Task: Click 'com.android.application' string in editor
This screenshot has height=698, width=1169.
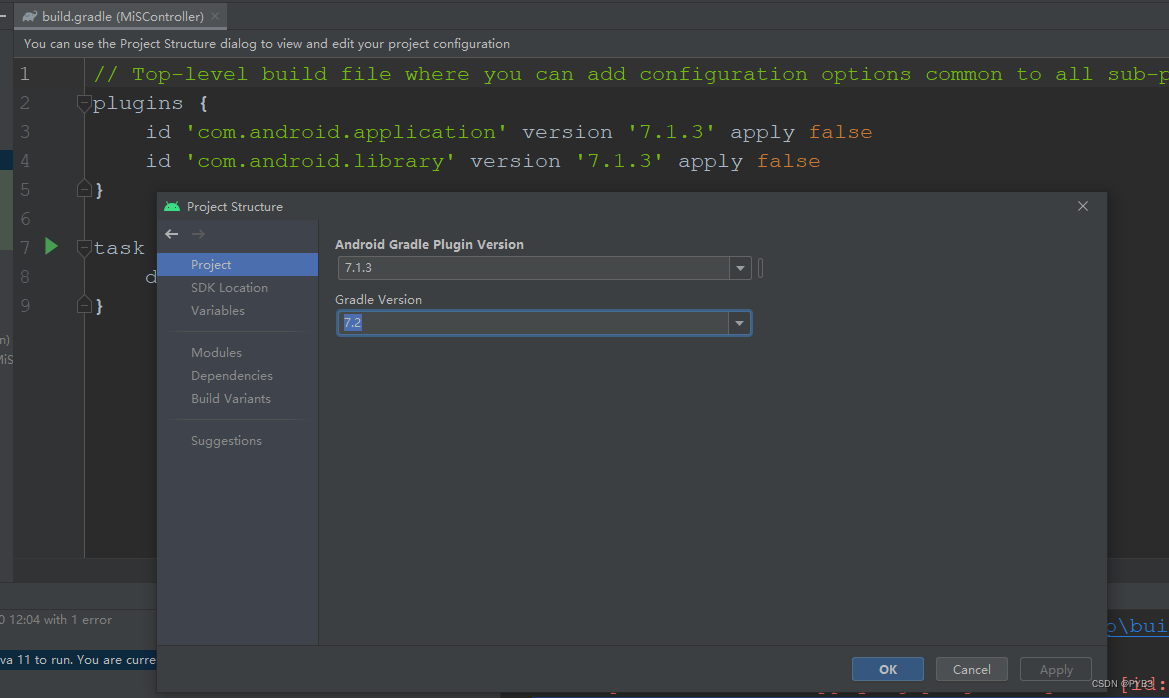Action: [x=347, y=132]
